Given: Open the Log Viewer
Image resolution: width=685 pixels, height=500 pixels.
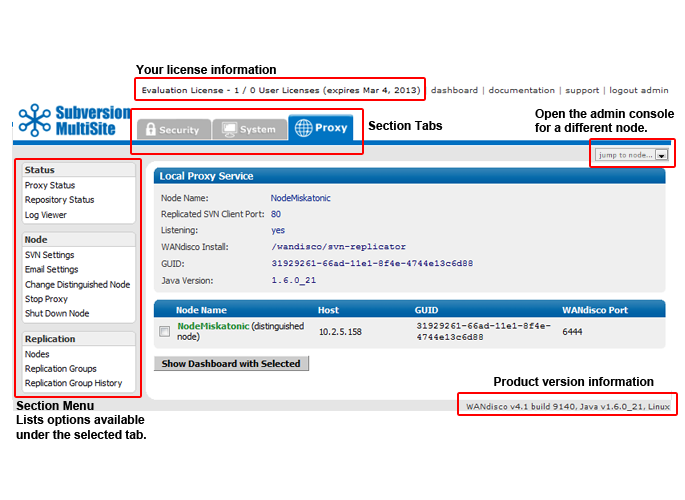Looking at the screenshot, I should 46,215.
